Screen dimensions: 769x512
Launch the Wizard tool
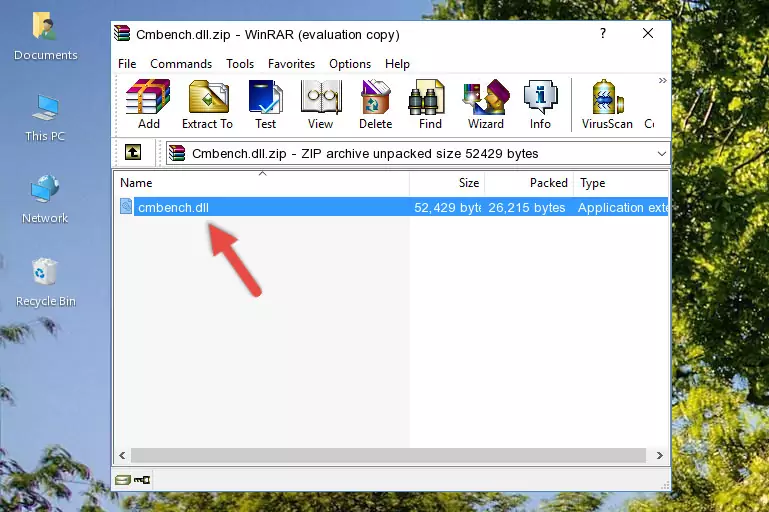coord(486,104)
